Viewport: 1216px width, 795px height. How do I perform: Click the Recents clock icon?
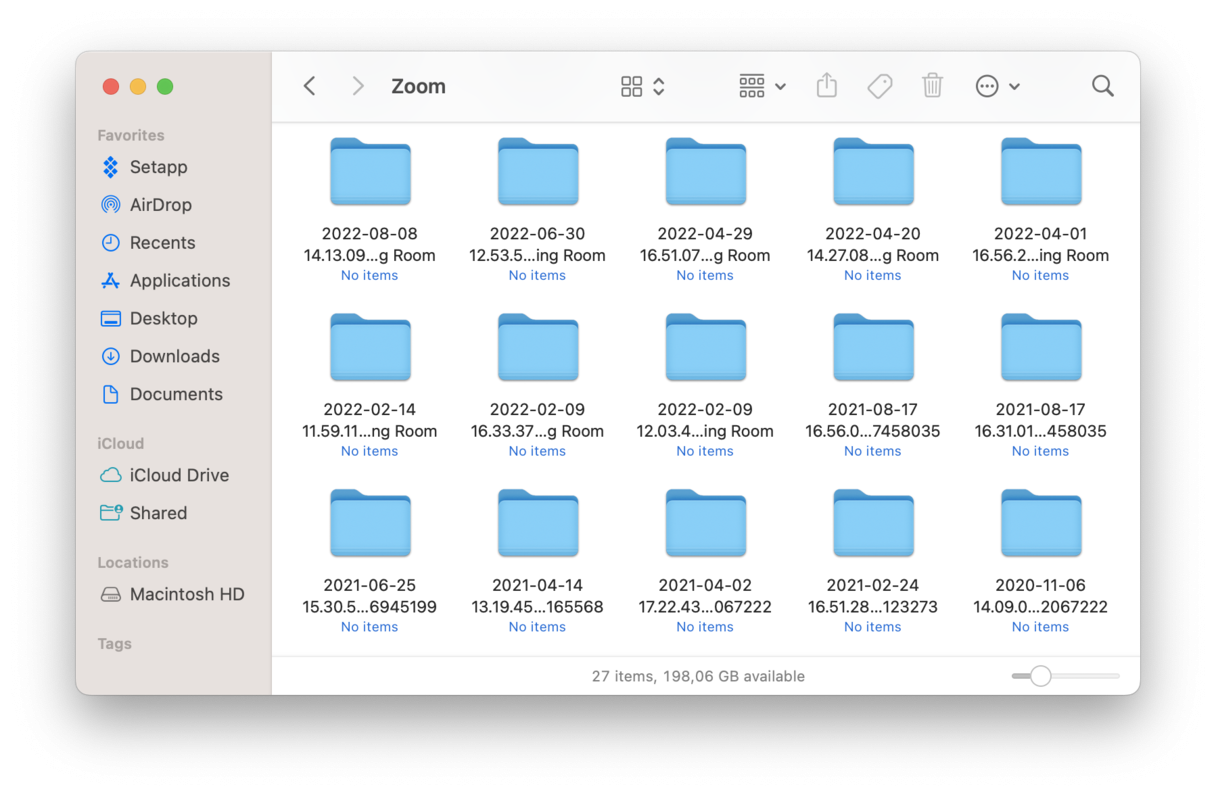point(111,243)
